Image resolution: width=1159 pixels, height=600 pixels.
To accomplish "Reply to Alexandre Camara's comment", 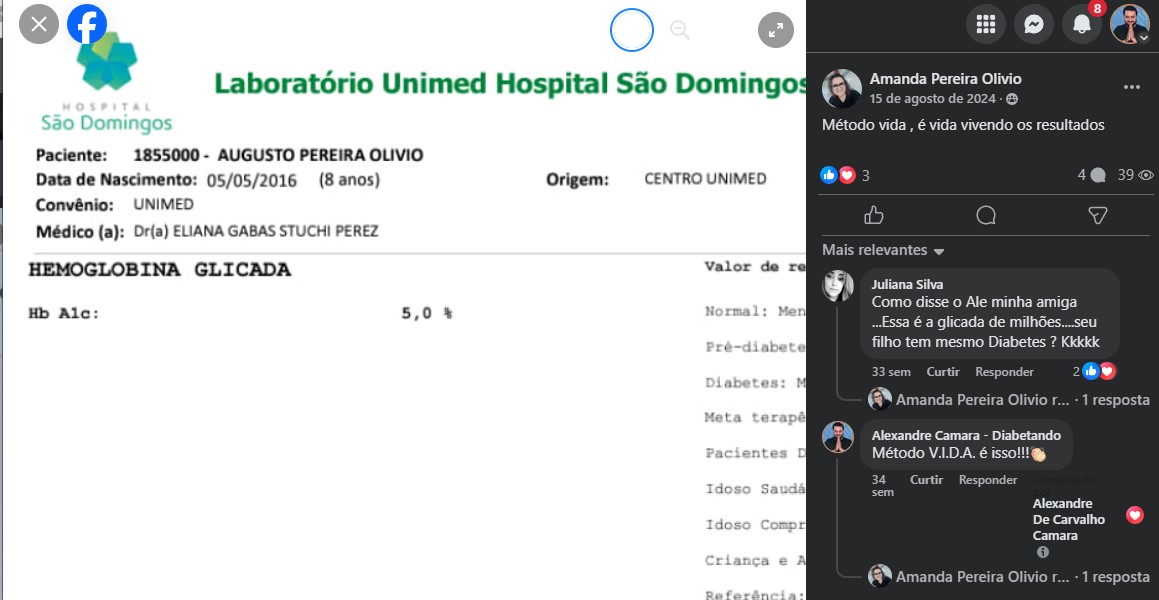I will point(988,480).
